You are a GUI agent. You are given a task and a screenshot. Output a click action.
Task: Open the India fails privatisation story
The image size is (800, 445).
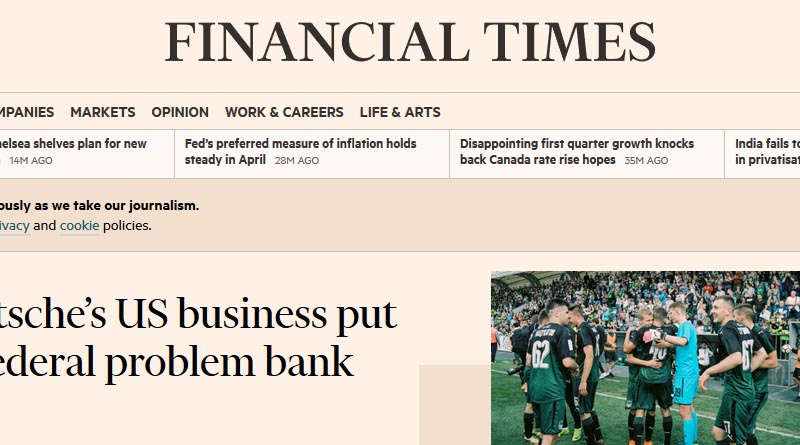click(767, 152)
